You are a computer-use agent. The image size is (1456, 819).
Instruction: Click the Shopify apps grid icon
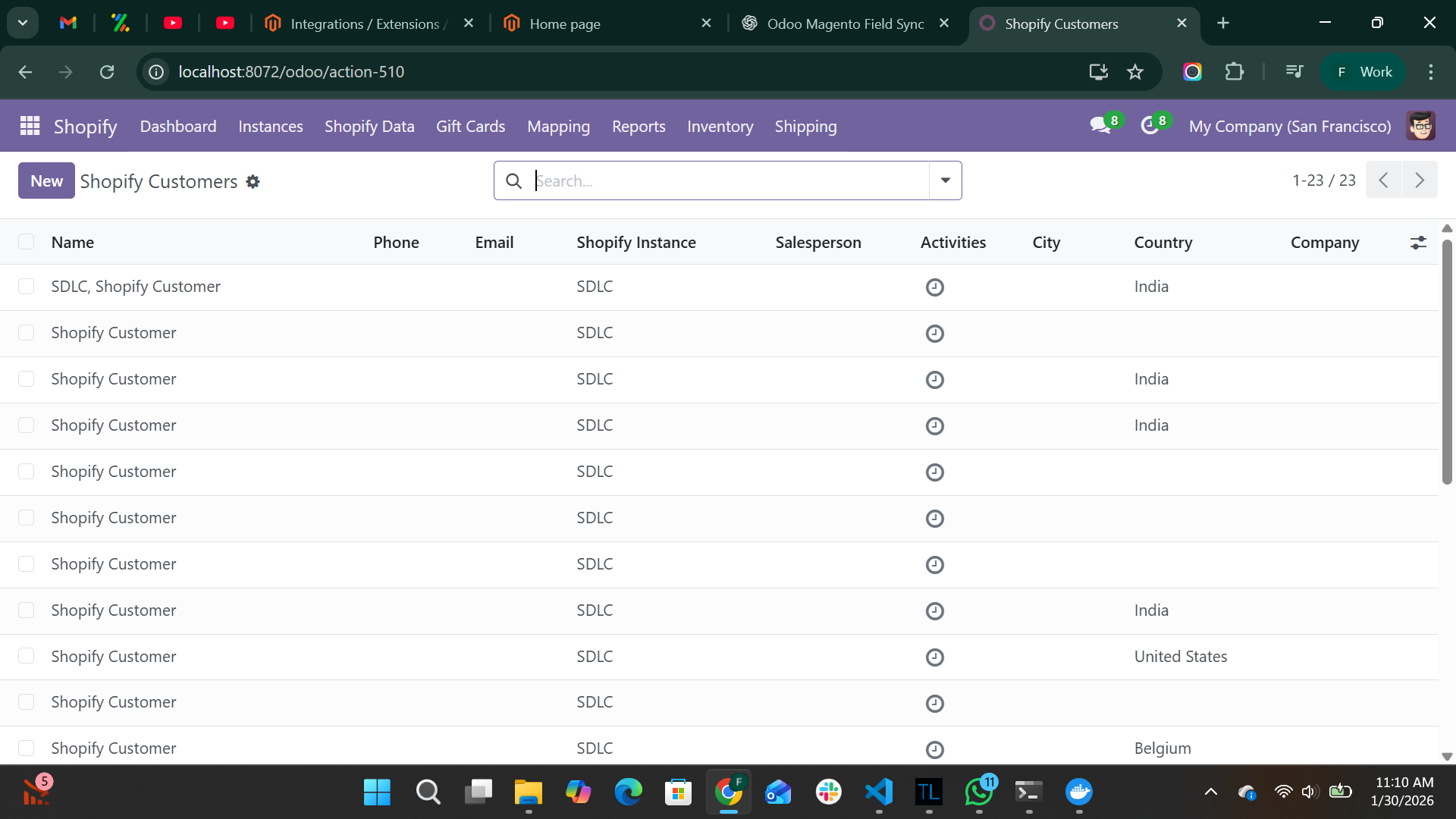pos(29,126)
